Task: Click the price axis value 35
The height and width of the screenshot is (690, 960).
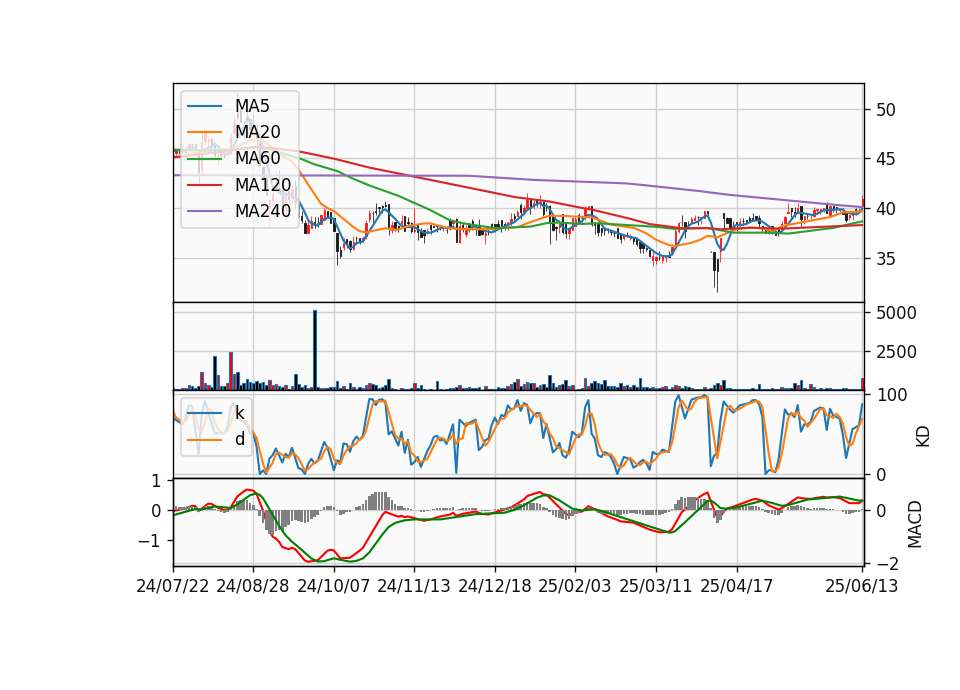Action: (x=886, y=258)
